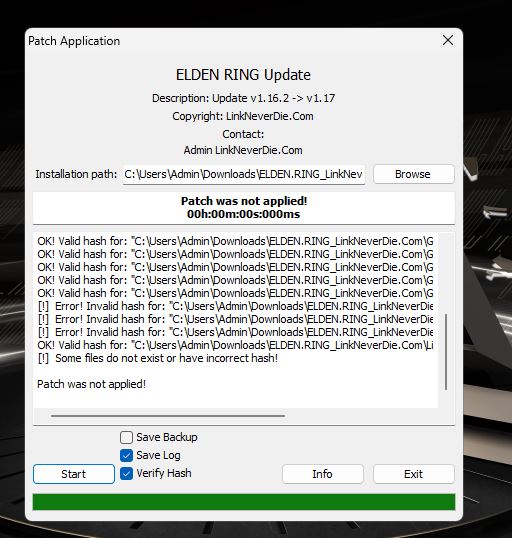The image size is (512, 538).
Task: Click "Copyright: LinkNeverDie.Com" text
Action: click(x=243, y=116)
